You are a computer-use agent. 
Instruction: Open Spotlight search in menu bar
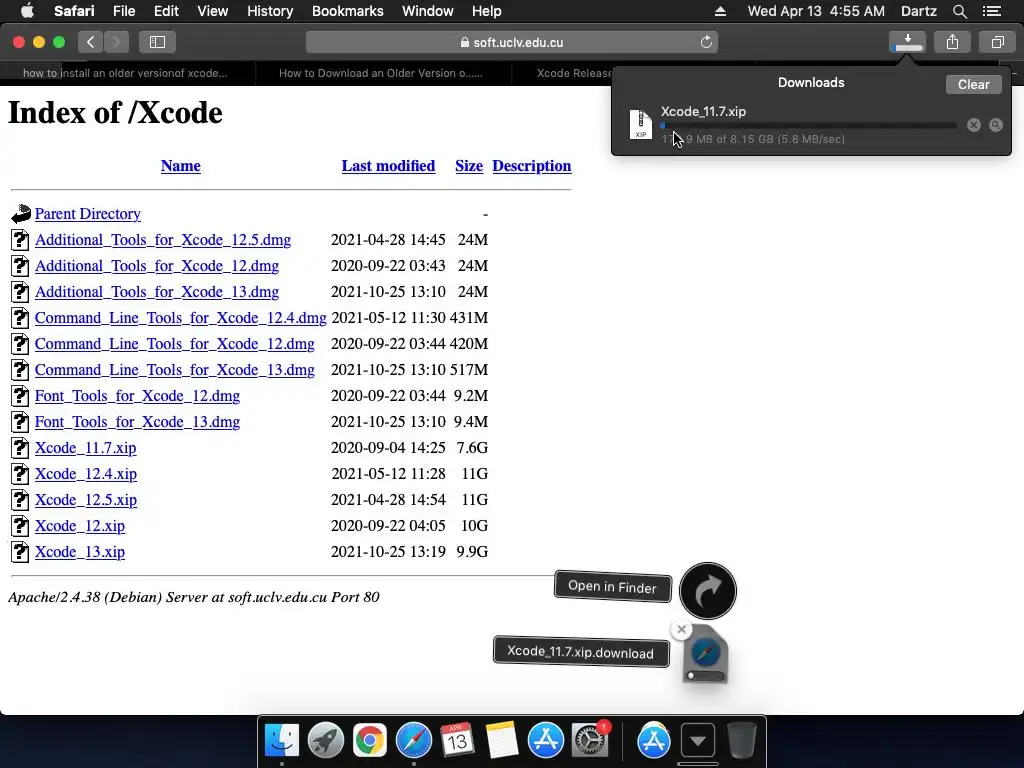pos(959,11)
